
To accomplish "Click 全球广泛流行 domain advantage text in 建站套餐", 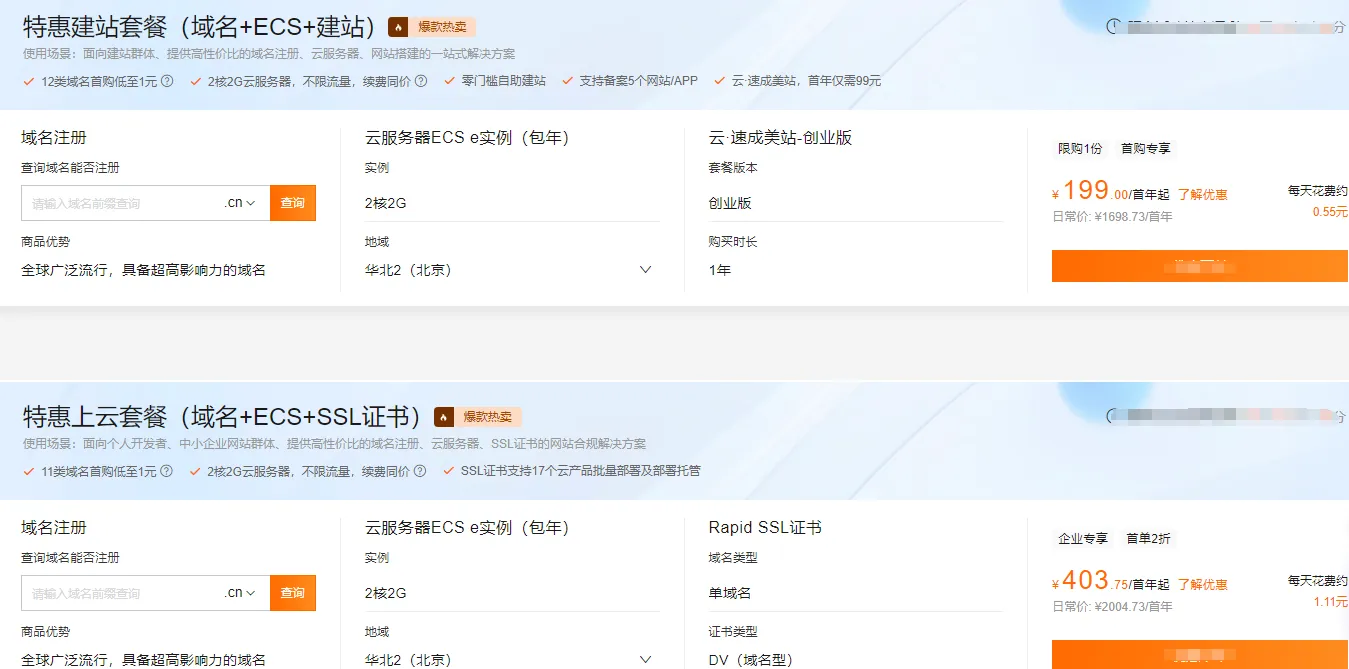I will [x=143, y=270].
